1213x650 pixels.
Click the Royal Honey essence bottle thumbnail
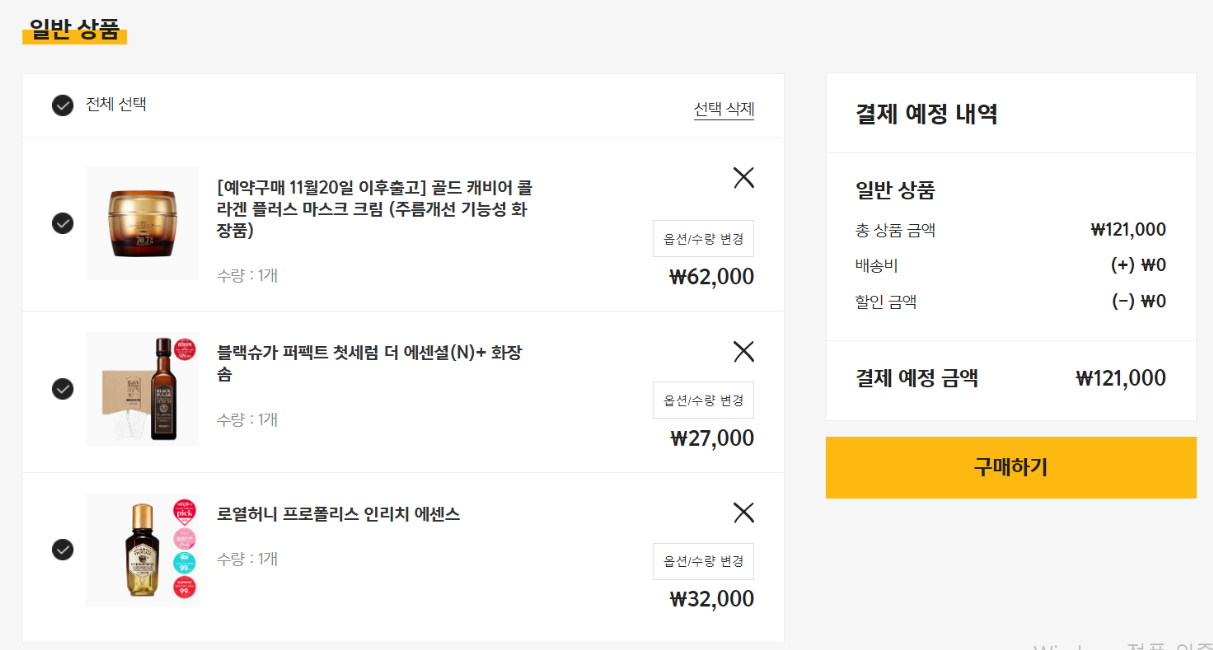tap(142, 549)
